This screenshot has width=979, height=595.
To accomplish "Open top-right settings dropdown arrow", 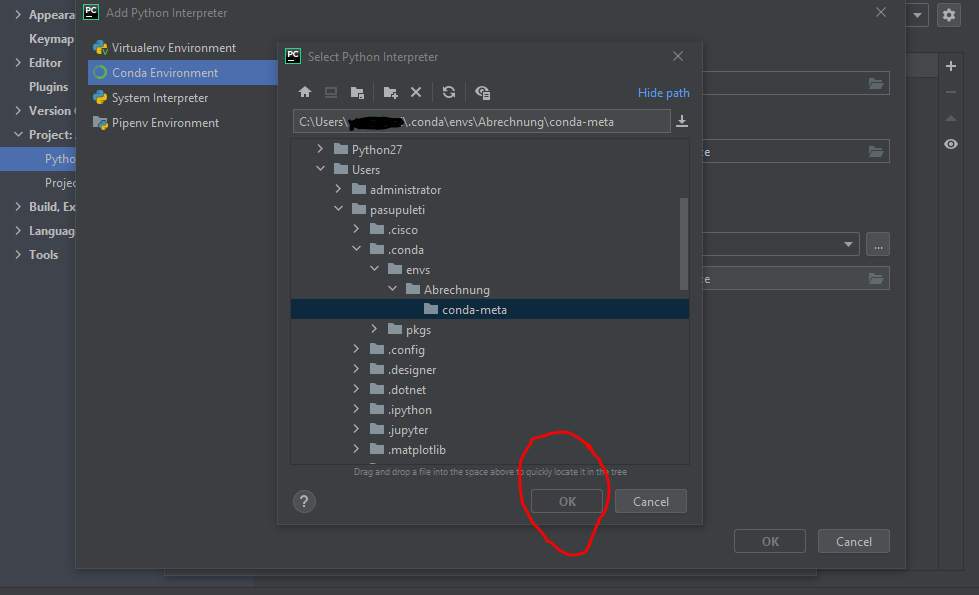I will (x=917, y=15).
